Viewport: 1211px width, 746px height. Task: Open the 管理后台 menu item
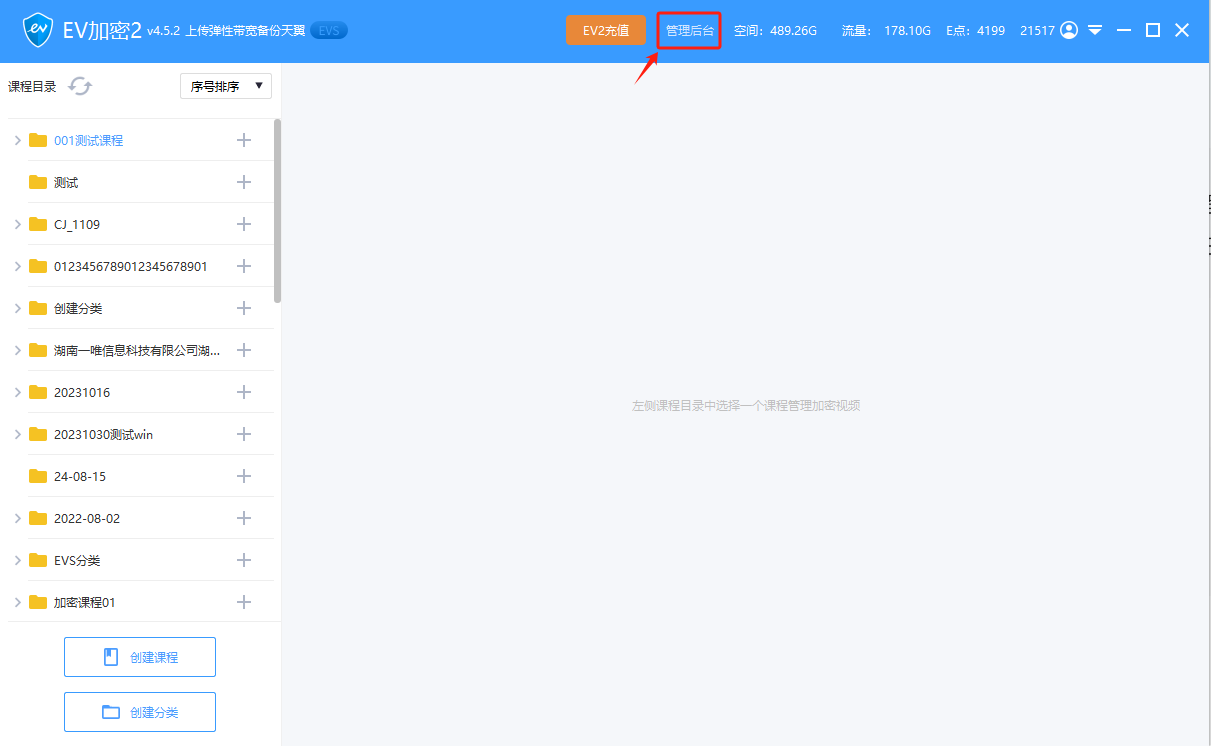coord(690,31)
